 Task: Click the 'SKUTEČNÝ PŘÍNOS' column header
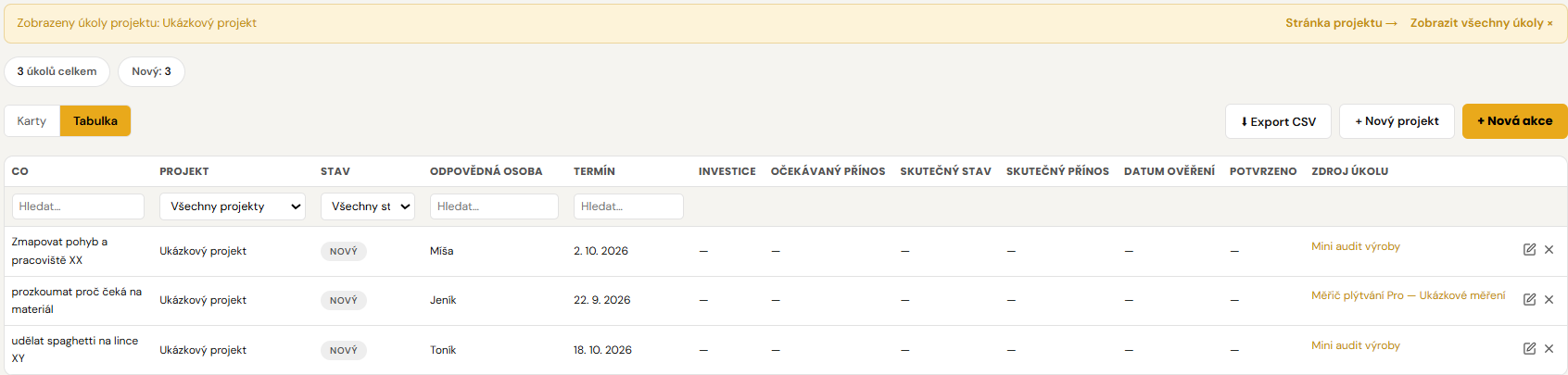1058,171
